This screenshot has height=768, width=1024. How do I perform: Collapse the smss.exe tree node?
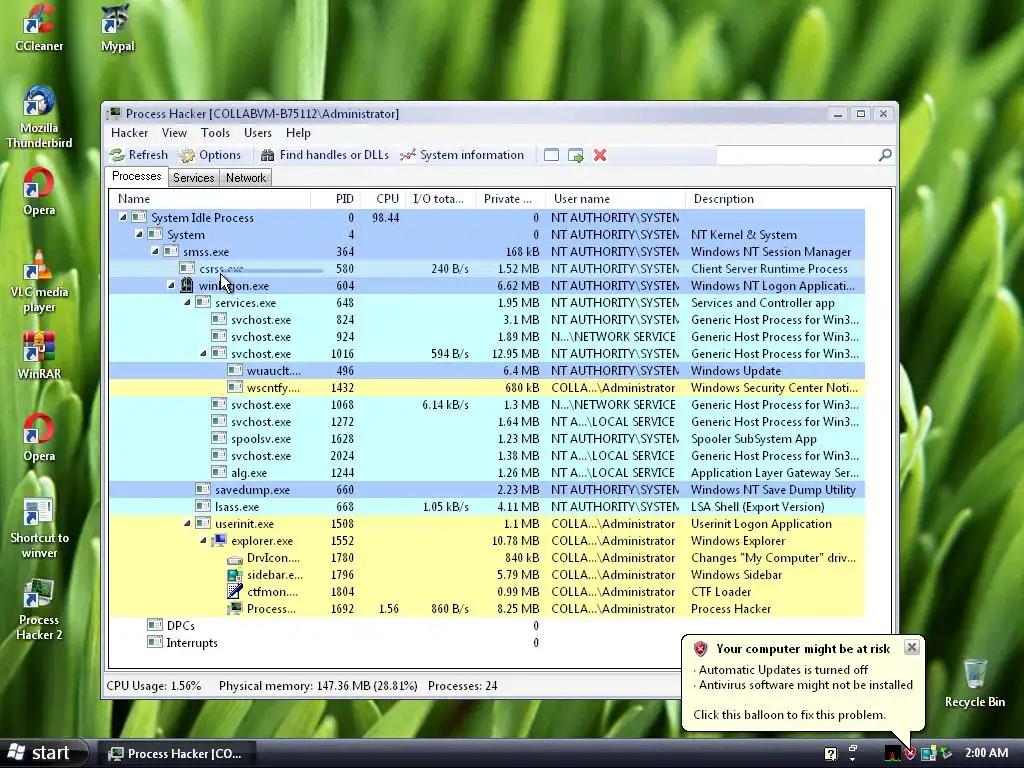tap(155, 251)
